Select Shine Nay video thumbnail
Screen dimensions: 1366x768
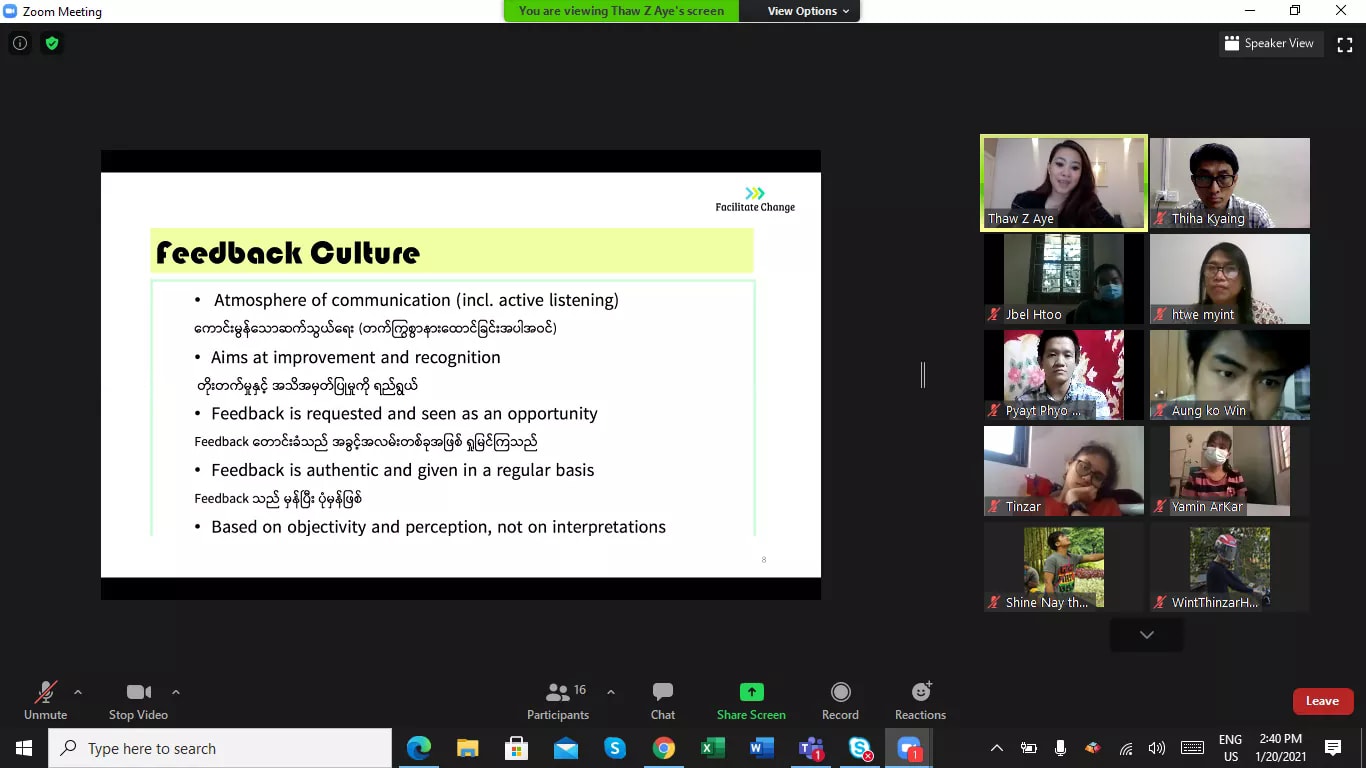(x=1063, y=567)
